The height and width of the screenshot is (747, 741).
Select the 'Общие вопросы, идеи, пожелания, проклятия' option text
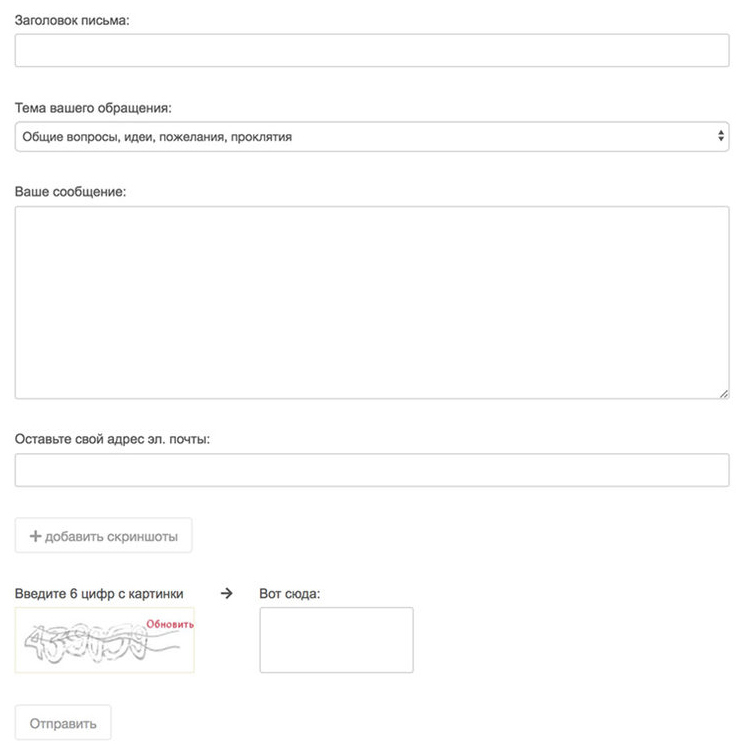[157, 137]
